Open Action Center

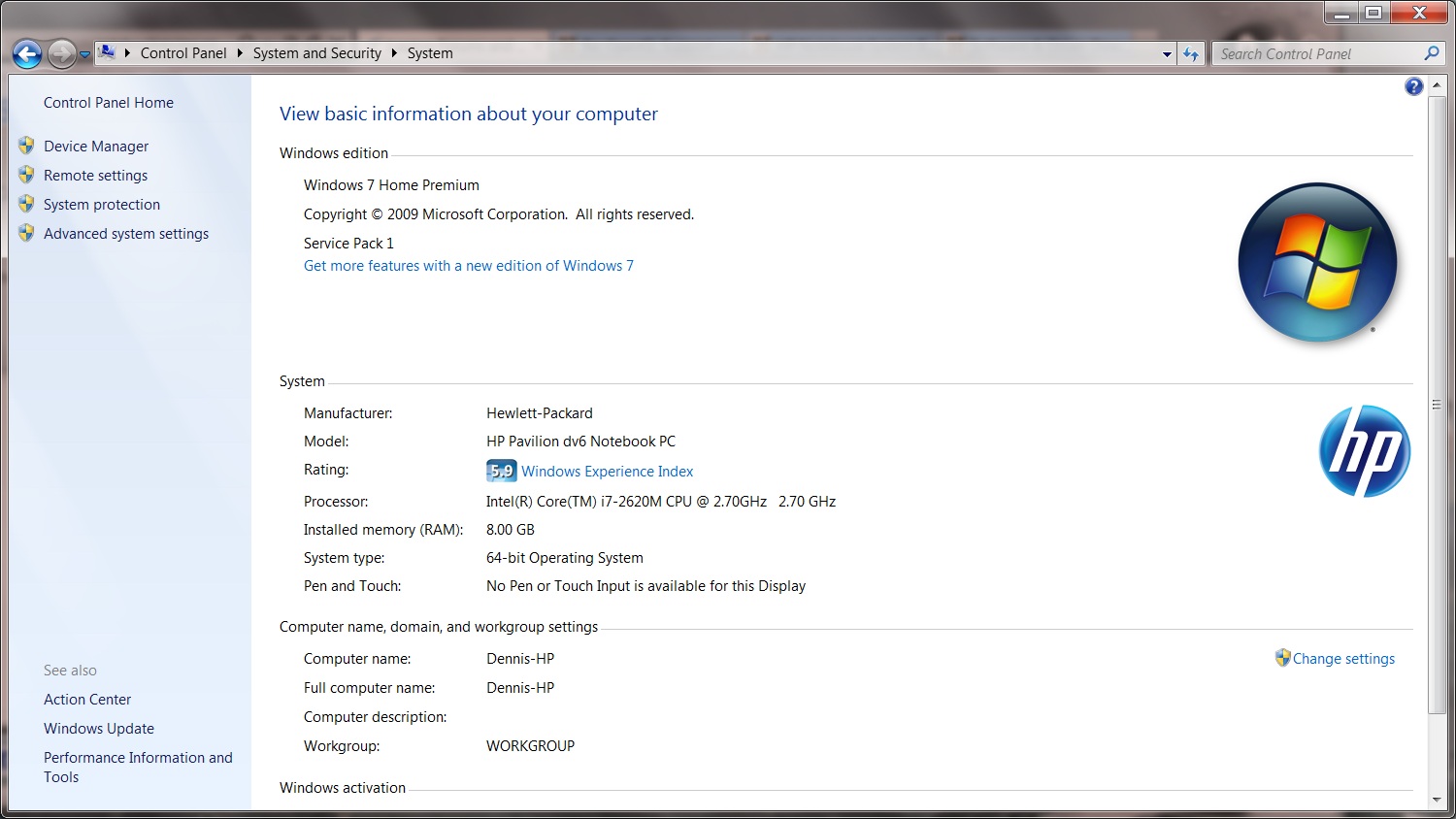pyautogui.click(x=87, y=700)
